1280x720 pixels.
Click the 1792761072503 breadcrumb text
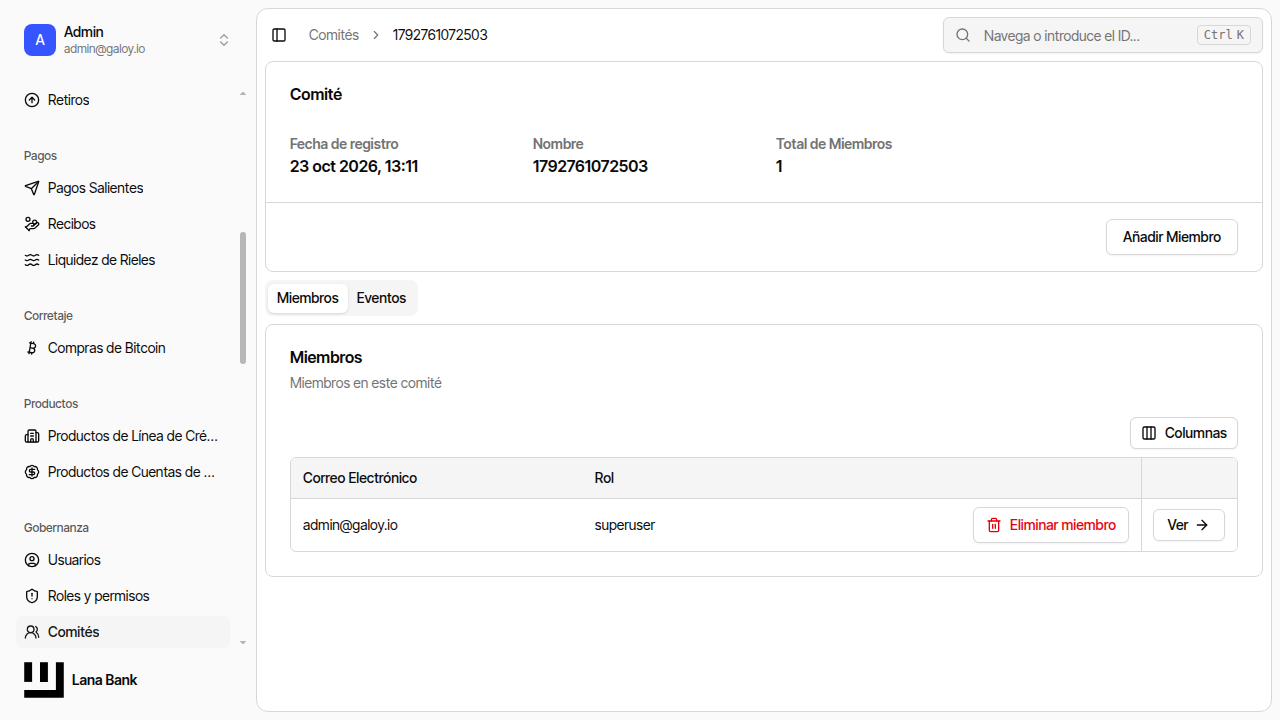click(440, 35)
